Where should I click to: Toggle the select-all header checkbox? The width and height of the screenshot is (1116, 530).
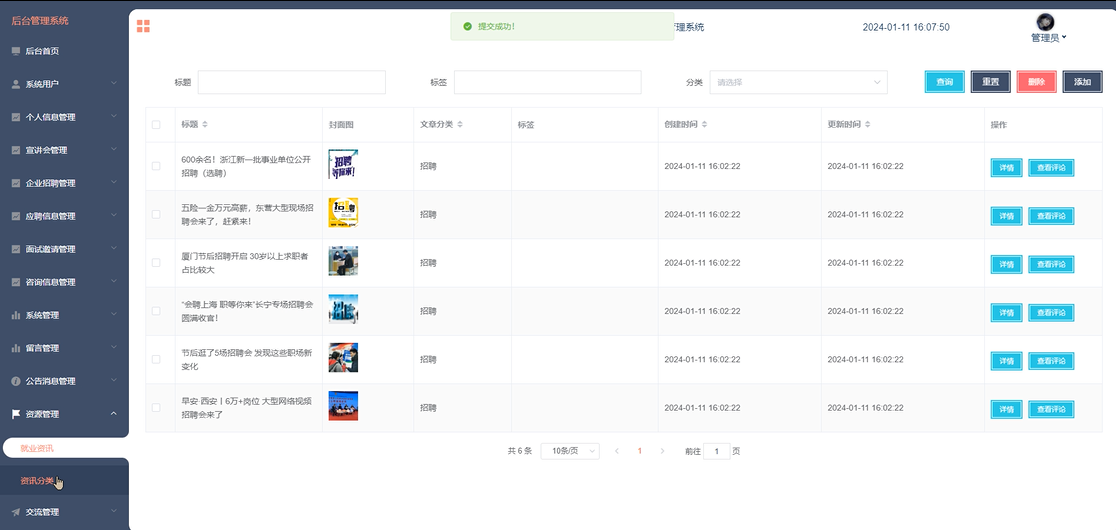pyautogui.click(x=156, y=125)
